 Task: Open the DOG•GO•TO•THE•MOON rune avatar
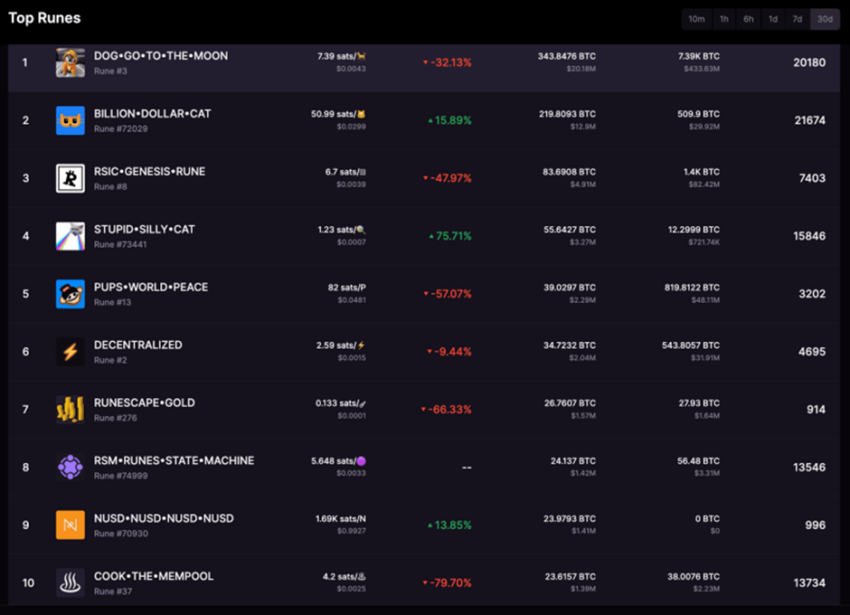tap(70, 62)
